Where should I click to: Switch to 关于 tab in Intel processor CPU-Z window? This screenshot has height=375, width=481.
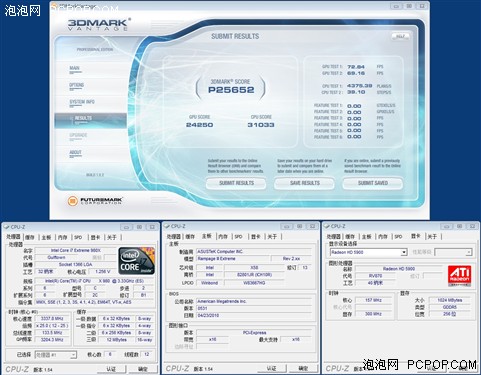(x=112, y=237)
